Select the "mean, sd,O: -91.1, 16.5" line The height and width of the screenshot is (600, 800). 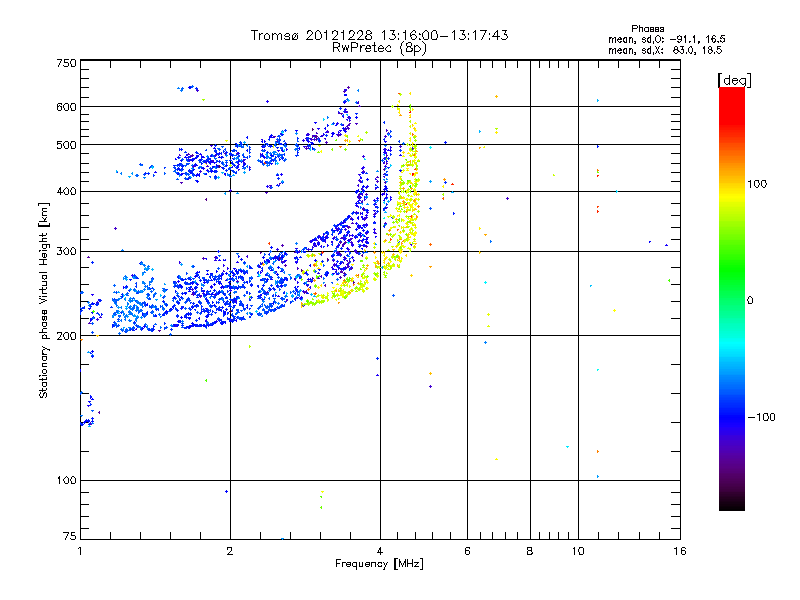tap(666, 39)
